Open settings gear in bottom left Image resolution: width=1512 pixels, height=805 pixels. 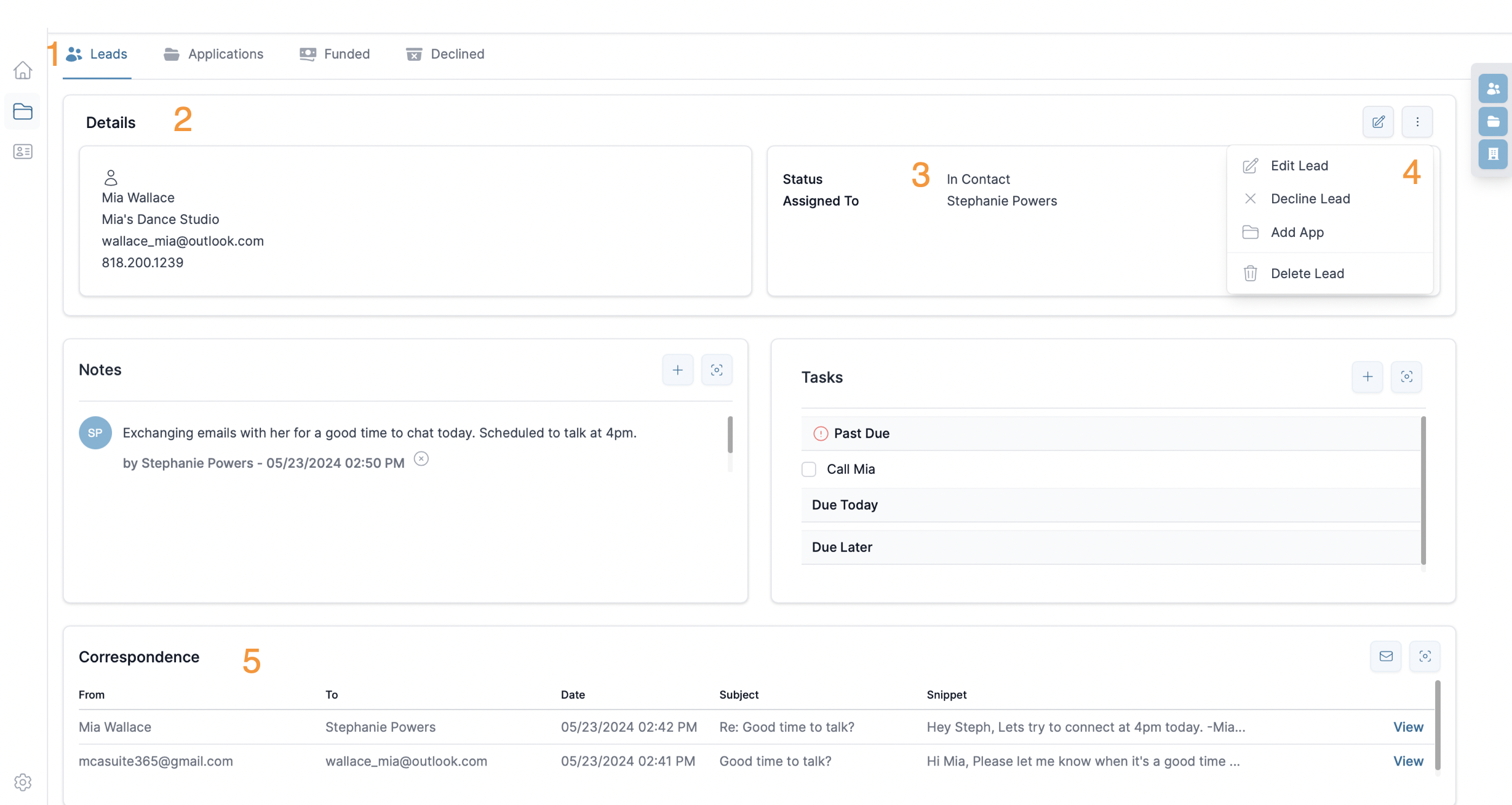click(23, 782)
